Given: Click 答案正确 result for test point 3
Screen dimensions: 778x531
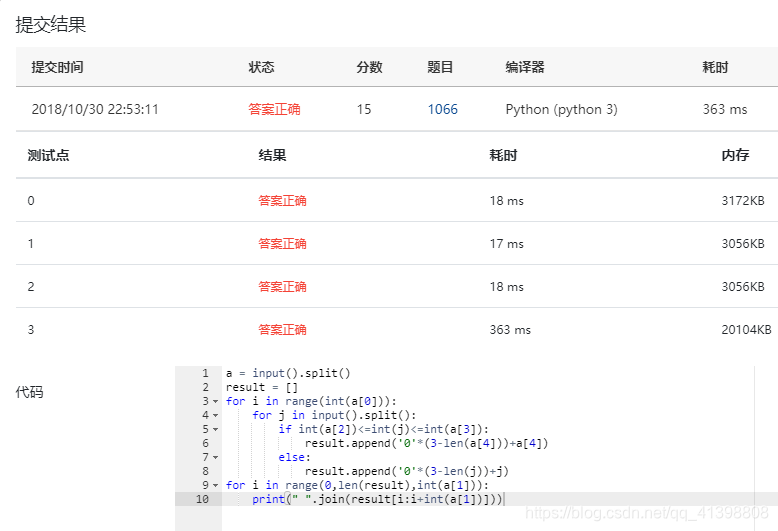Looking at the screenshot, I should 282,330.
